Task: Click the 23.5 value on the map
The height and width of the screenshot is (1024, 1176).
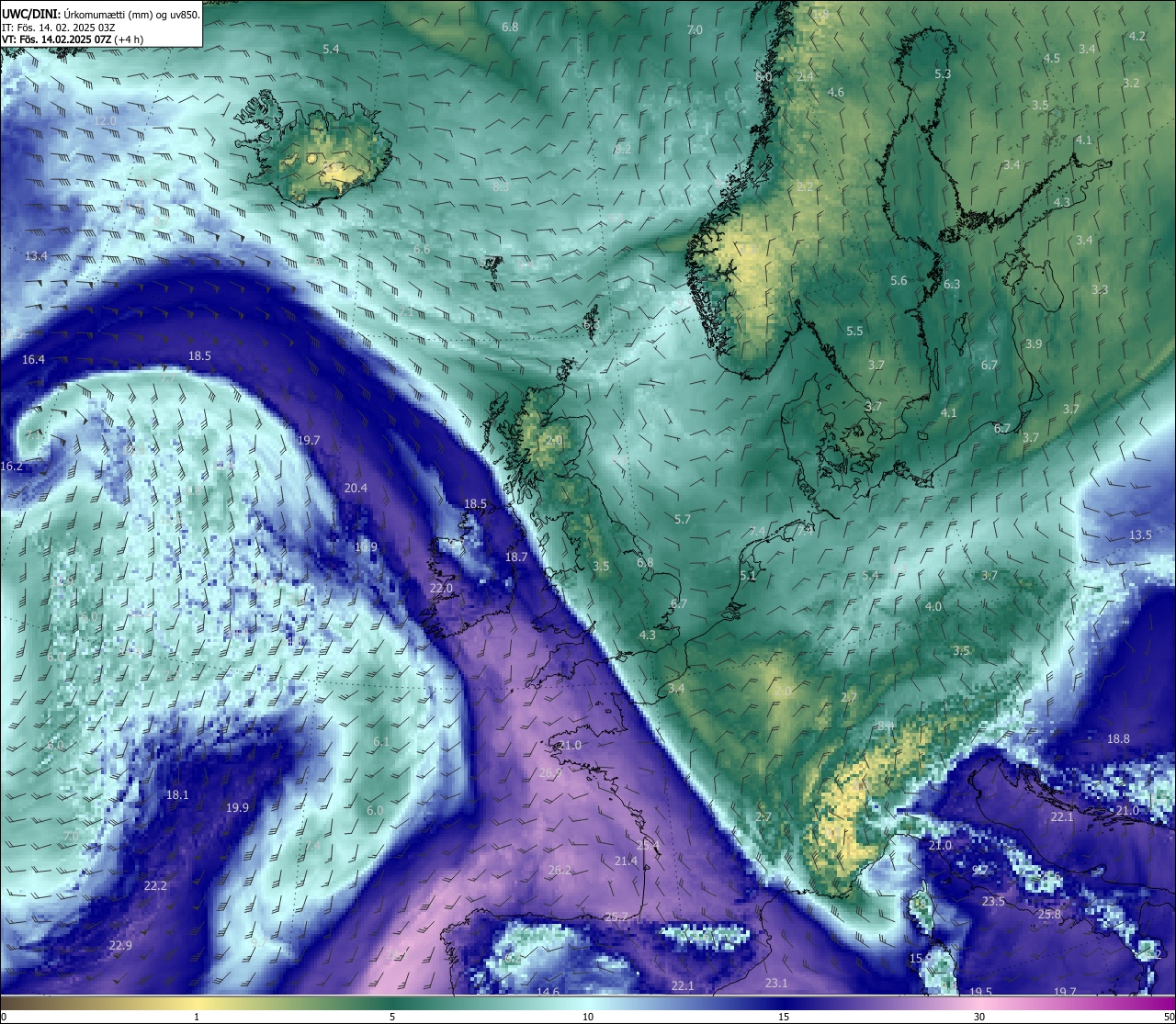Action: coord(993,902)
